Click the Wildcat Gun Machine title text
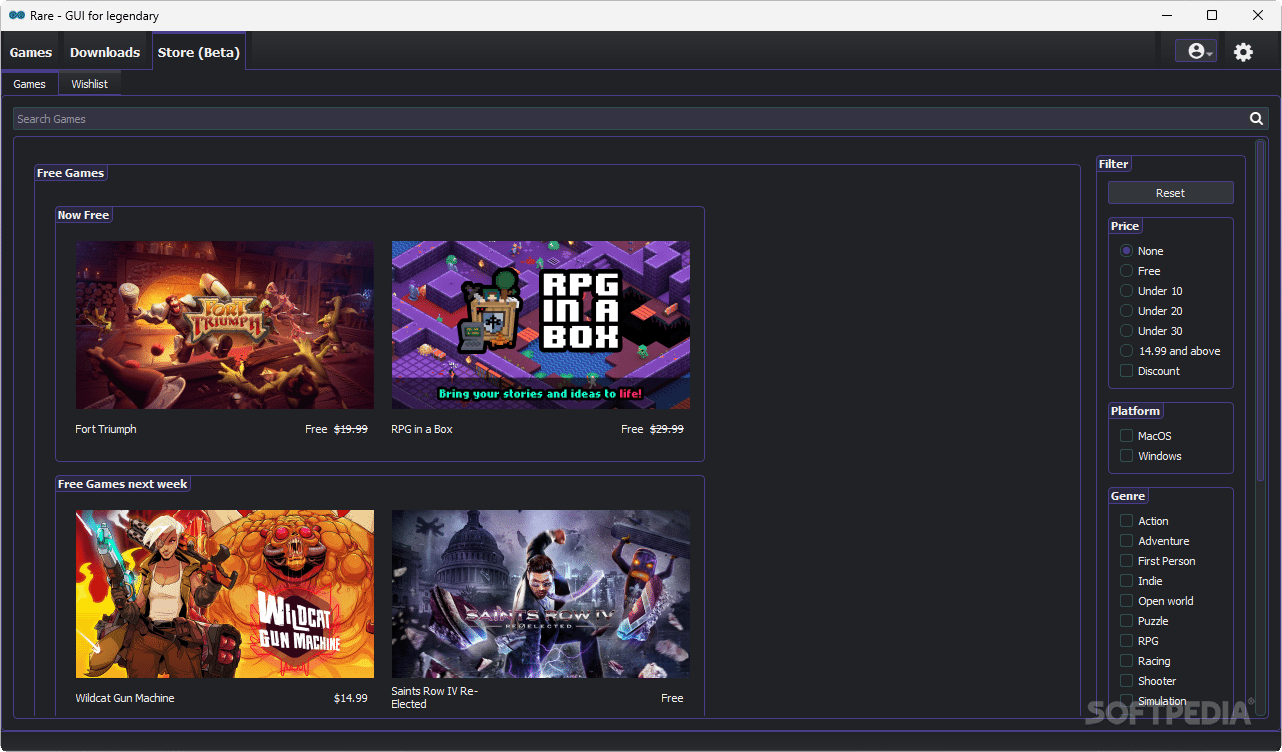This screenshot has height=752, width=1282. click(x=125, y=698)
